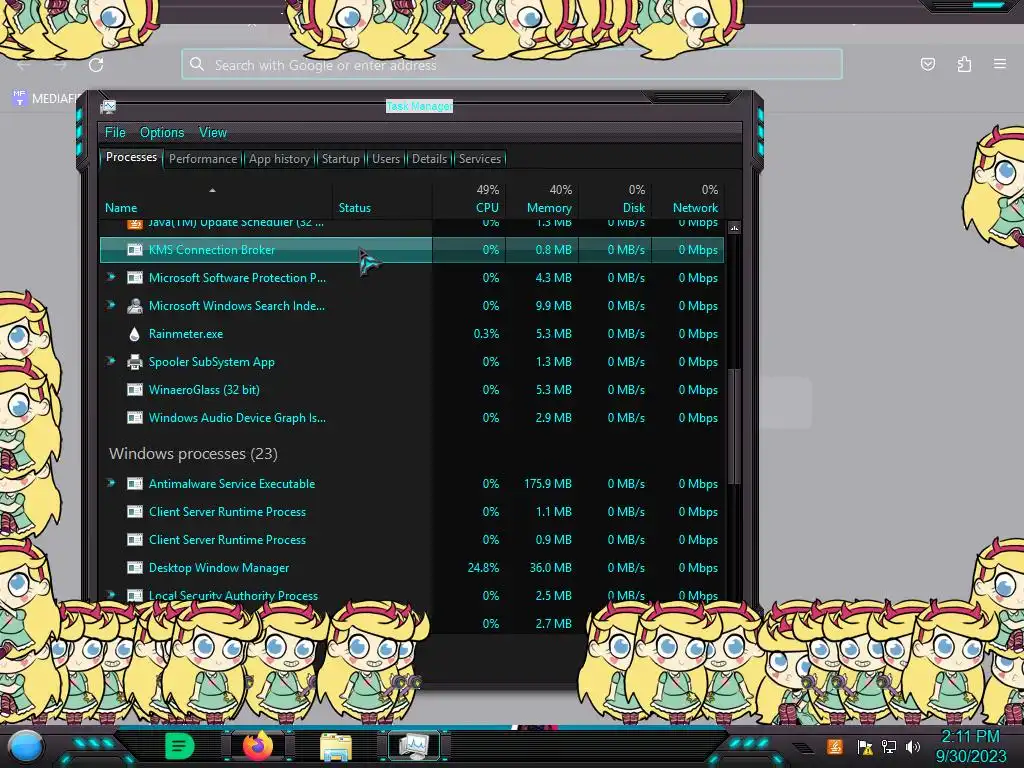Open the View menu in Task Manager
This screenshot has height=768, width=1024.
[213, 133]
